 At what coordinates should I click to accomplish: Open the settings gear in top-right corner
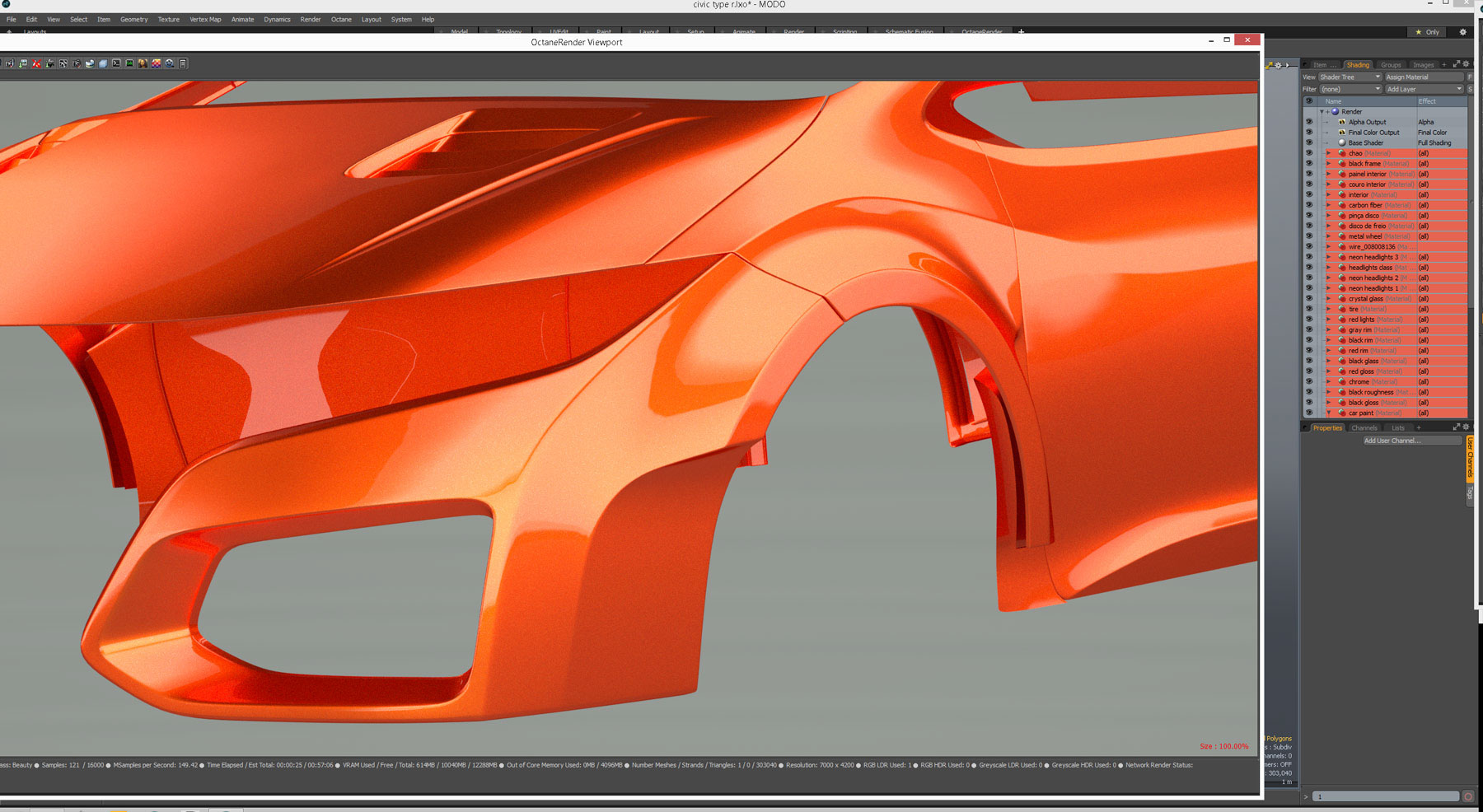point(1462,32)
